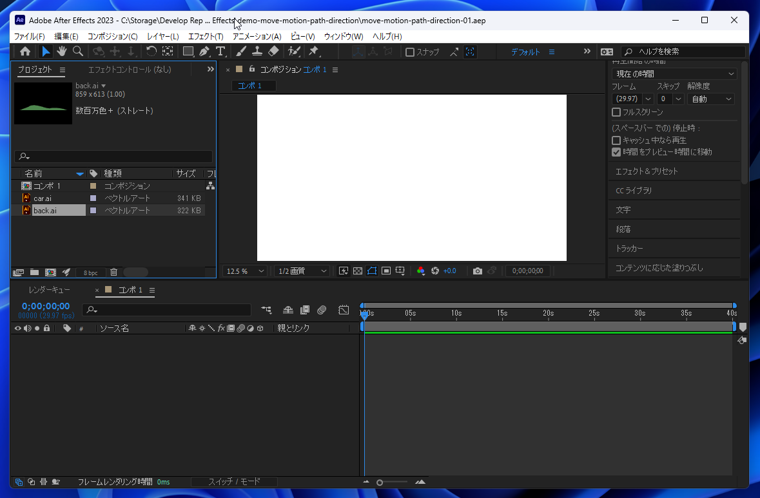
Task: Select the Eraser tool
Action: 273,51
